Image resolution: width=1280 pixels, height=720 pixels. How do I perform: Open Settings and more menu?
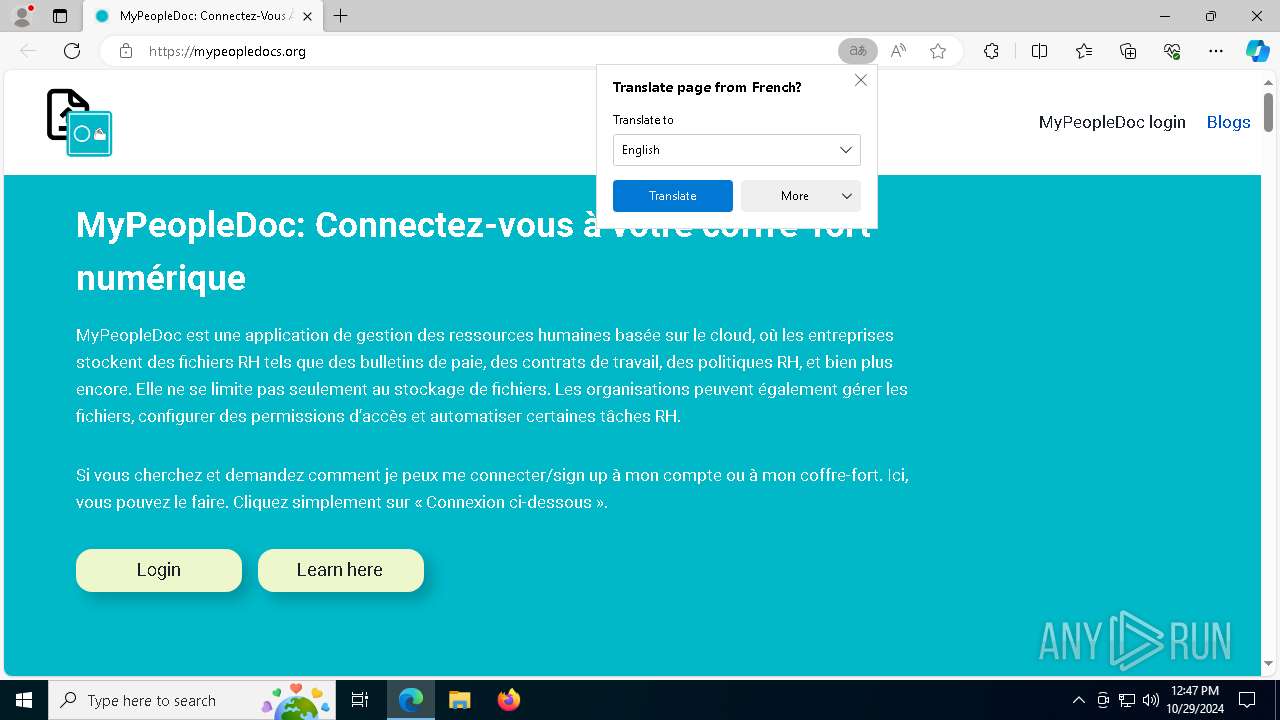point(1216,51)
